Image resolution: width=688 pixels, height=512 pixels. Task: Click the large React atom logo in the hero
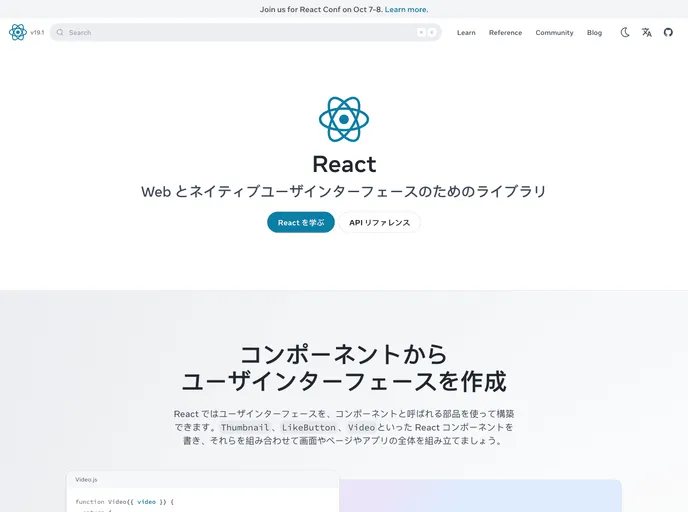pos(344,119)
